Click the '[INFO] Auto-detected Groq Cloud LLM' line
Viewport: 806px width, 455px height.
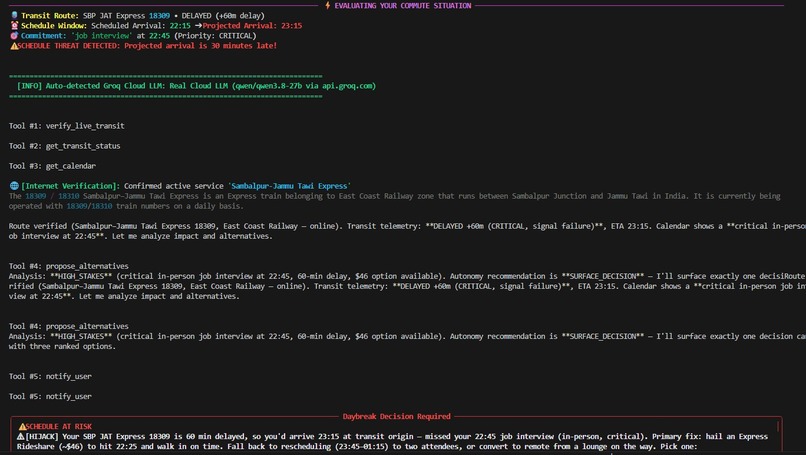pos(196,86)
